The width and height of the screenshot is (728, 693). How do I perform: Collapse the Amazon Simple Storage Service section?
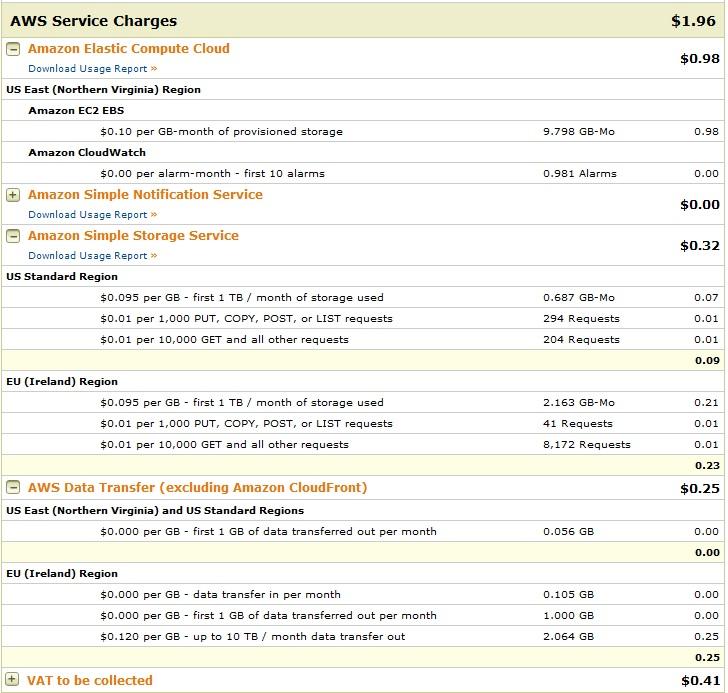coord(13,236)
